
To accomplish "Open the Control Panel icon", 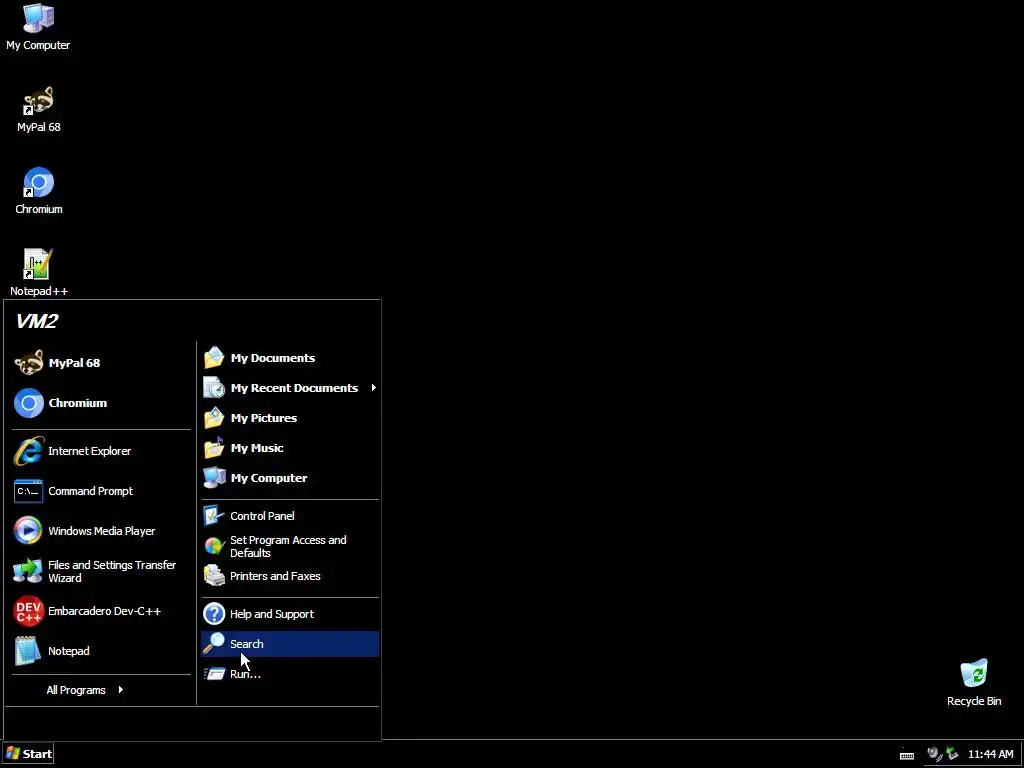I will tap(214, 516).
